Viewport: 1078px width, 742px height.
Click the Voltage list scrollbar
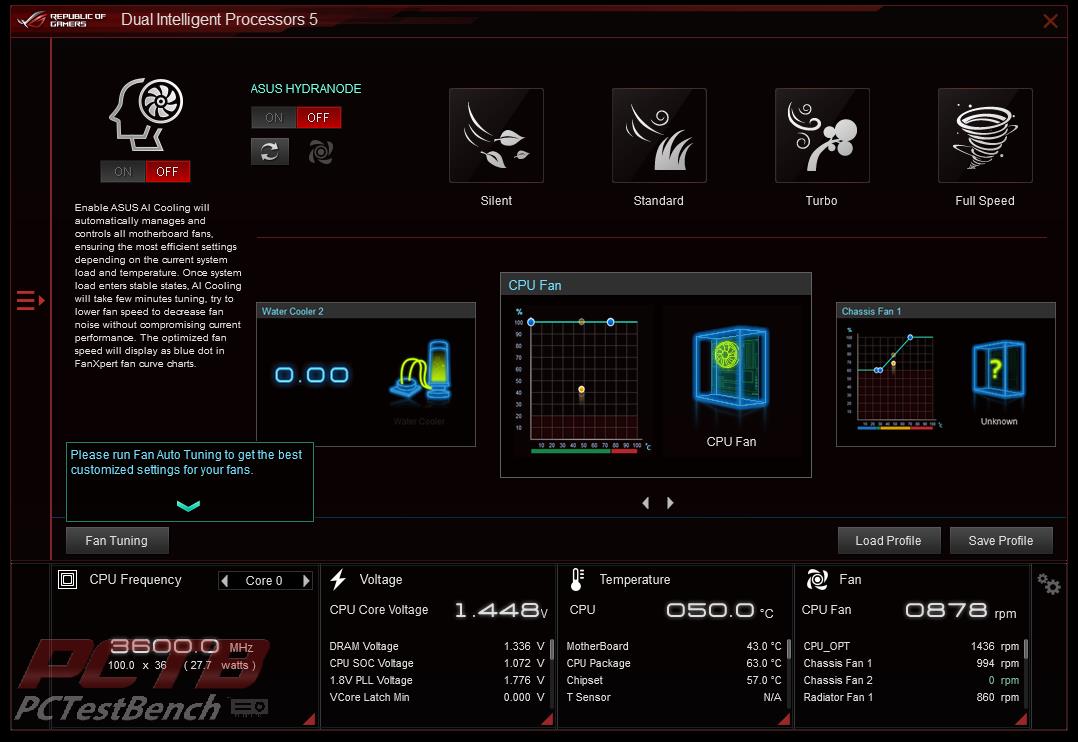click(551, 649)
